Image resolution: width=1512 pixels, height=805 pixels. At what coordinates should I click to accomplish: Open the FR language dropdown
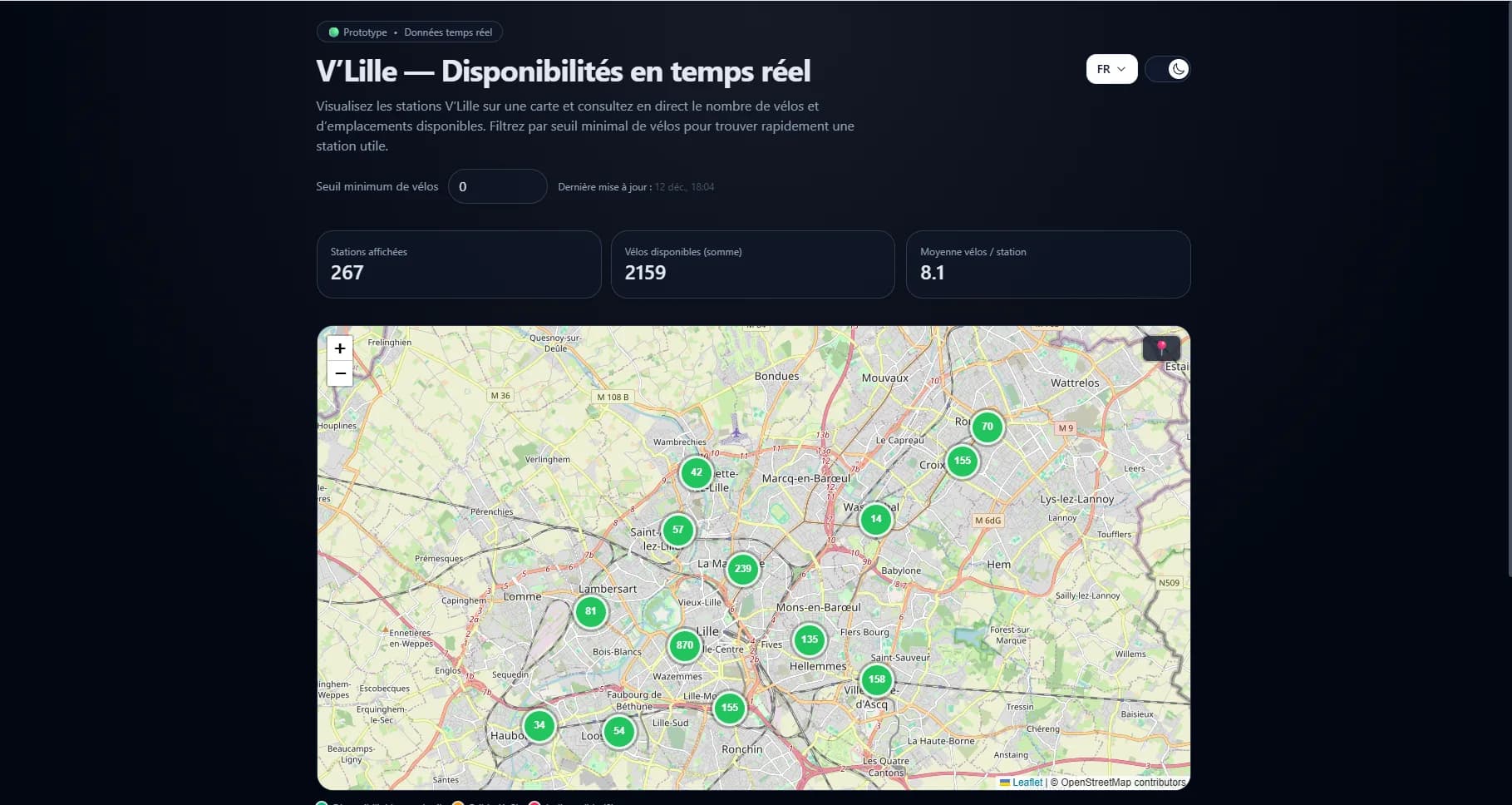point(1111,69)
